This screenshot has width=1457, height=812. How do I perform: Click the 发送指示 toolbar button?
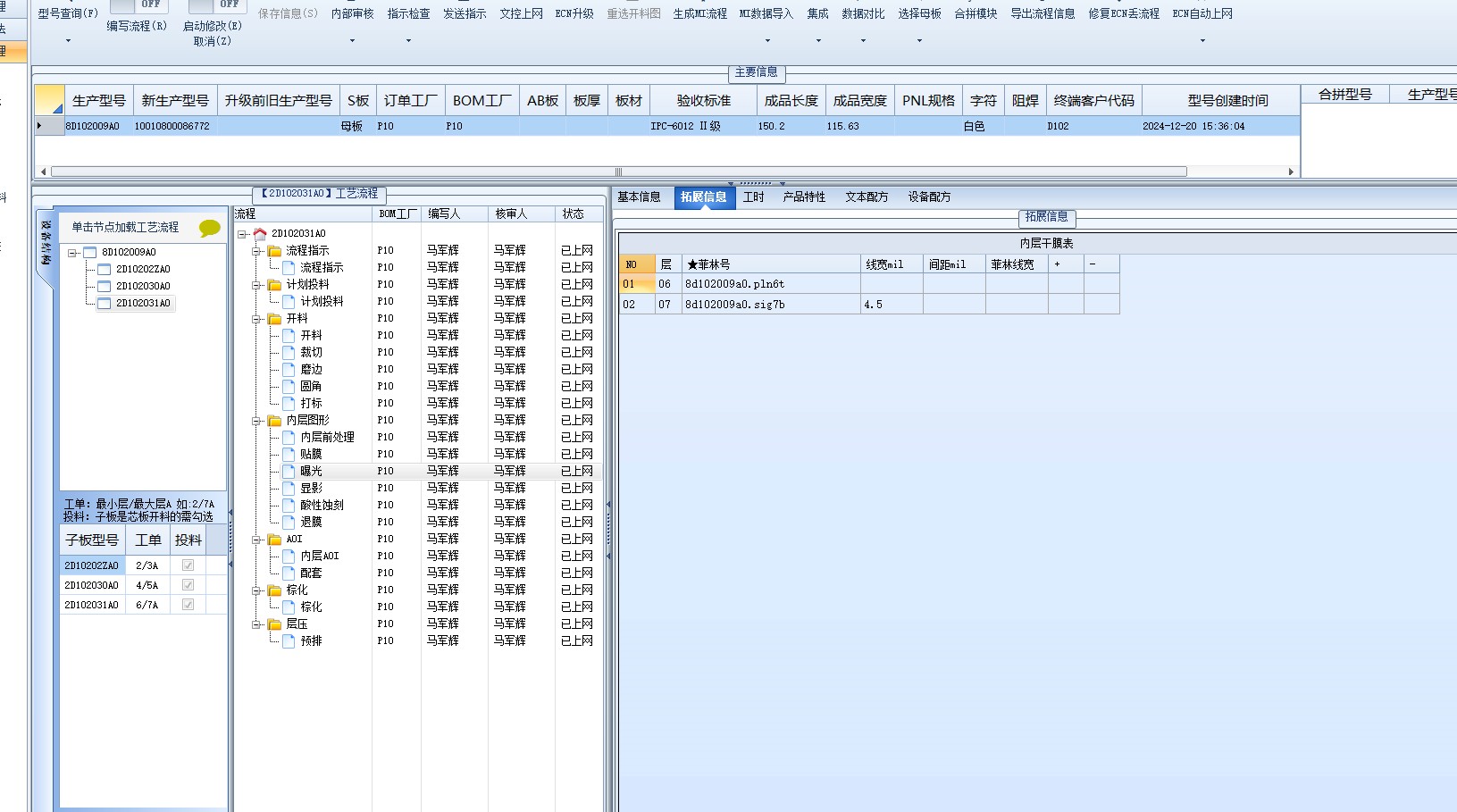click(465, 14)
